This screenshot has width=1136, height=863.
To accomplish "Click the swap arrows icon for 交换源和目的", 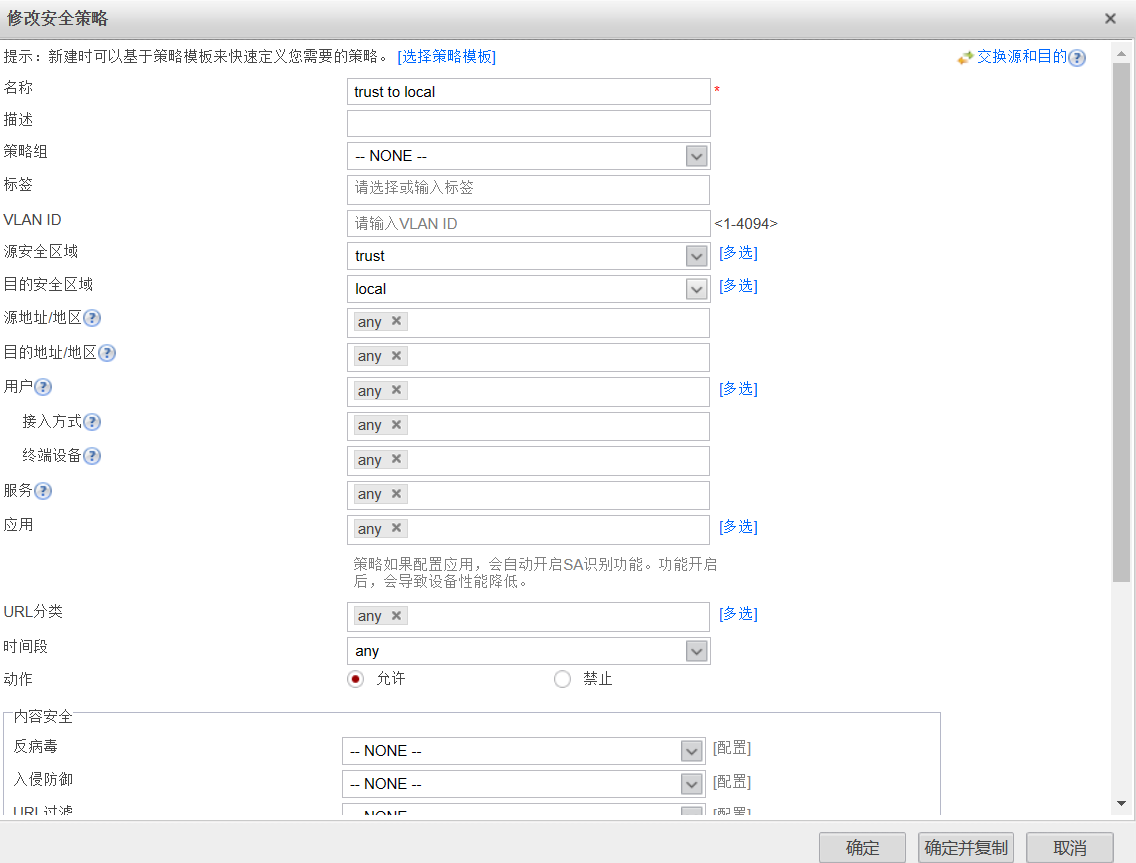I will point(965,58).
